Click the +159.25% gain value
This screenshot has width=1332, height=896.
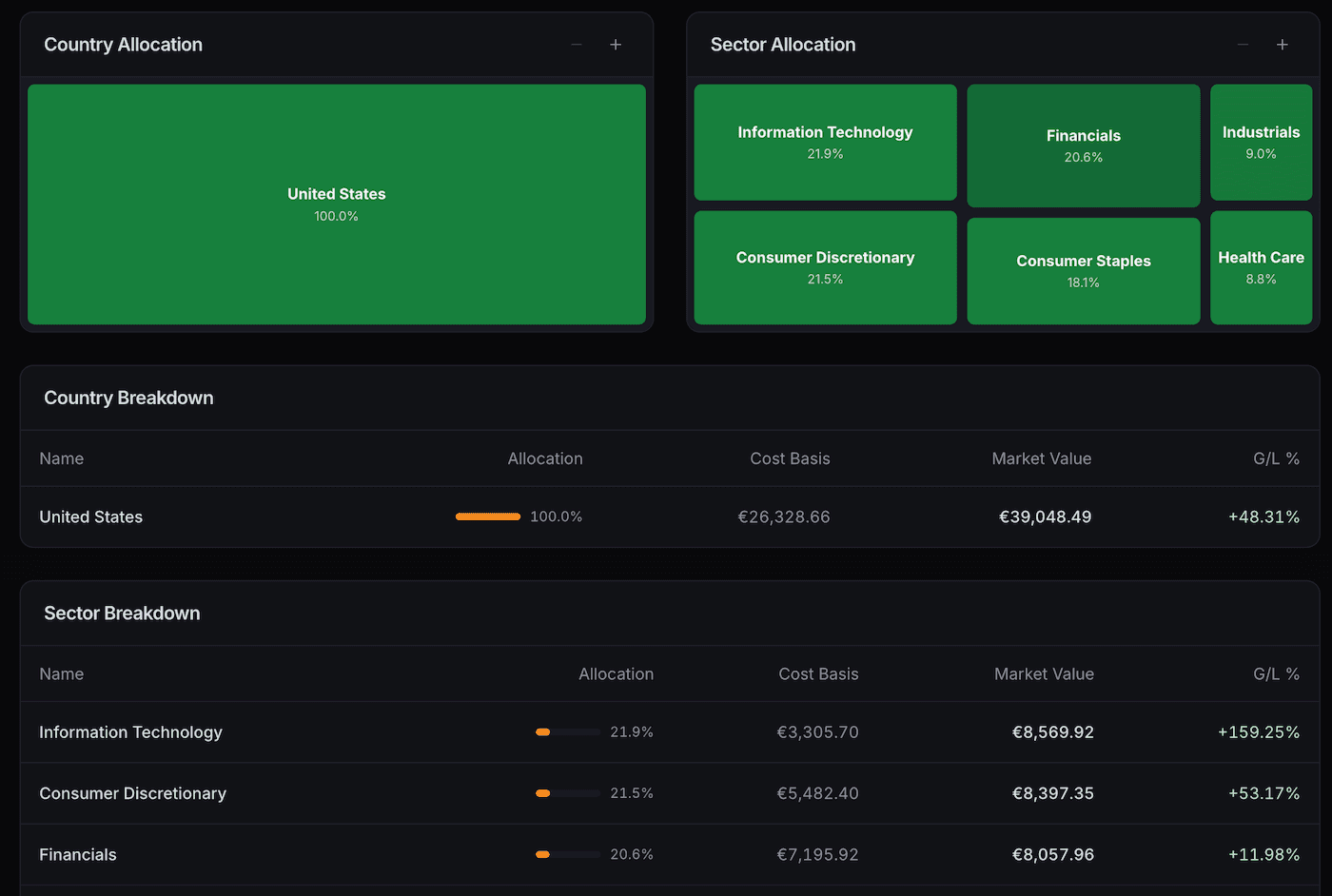click(1259, 732)
